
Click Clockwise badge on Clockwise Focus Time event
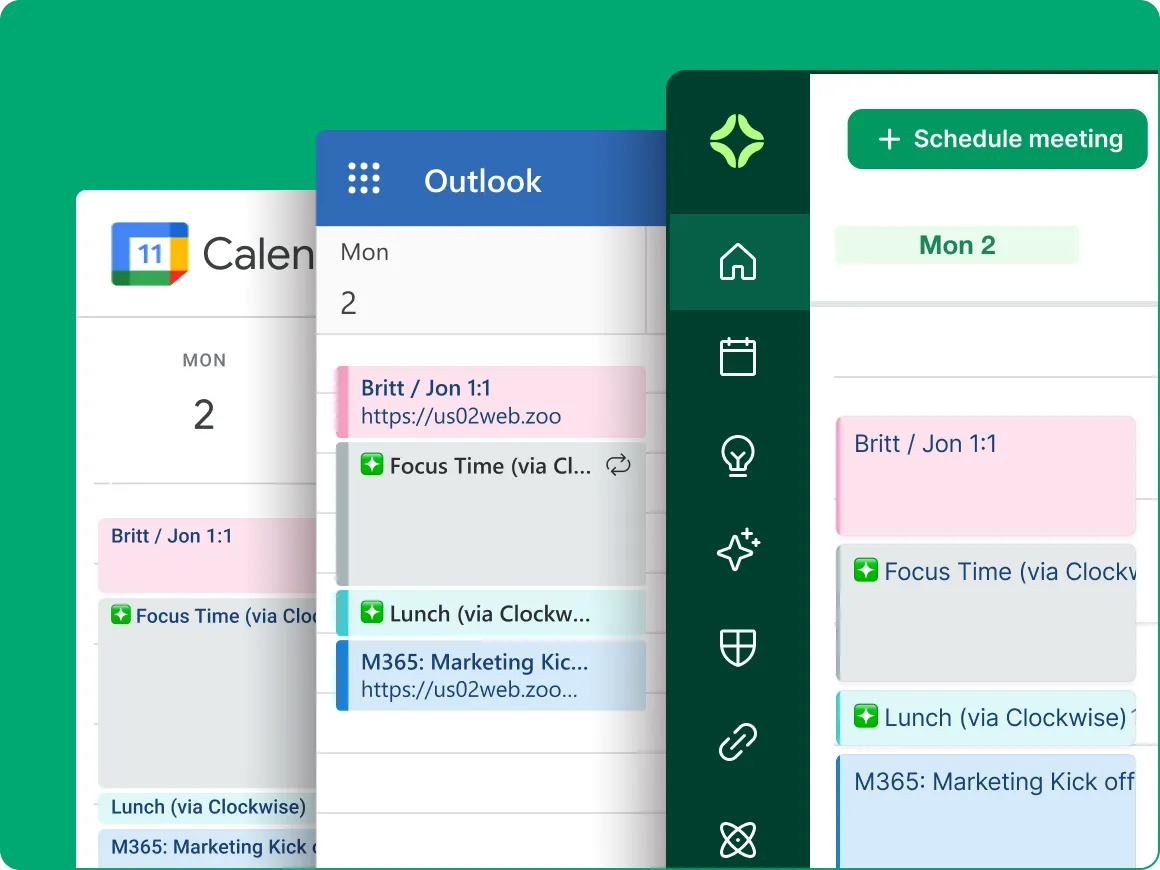(x=866, y=570)
